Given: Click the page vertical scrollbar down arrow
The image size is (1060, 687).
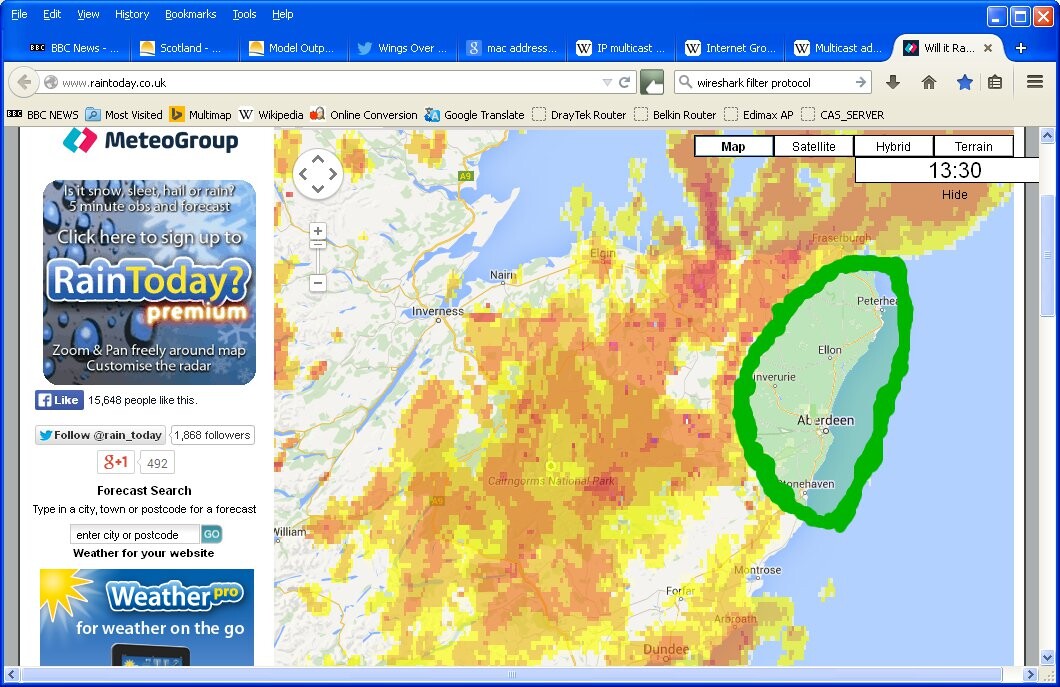Looking at the screenshot, I should (x=1047, y=657).
